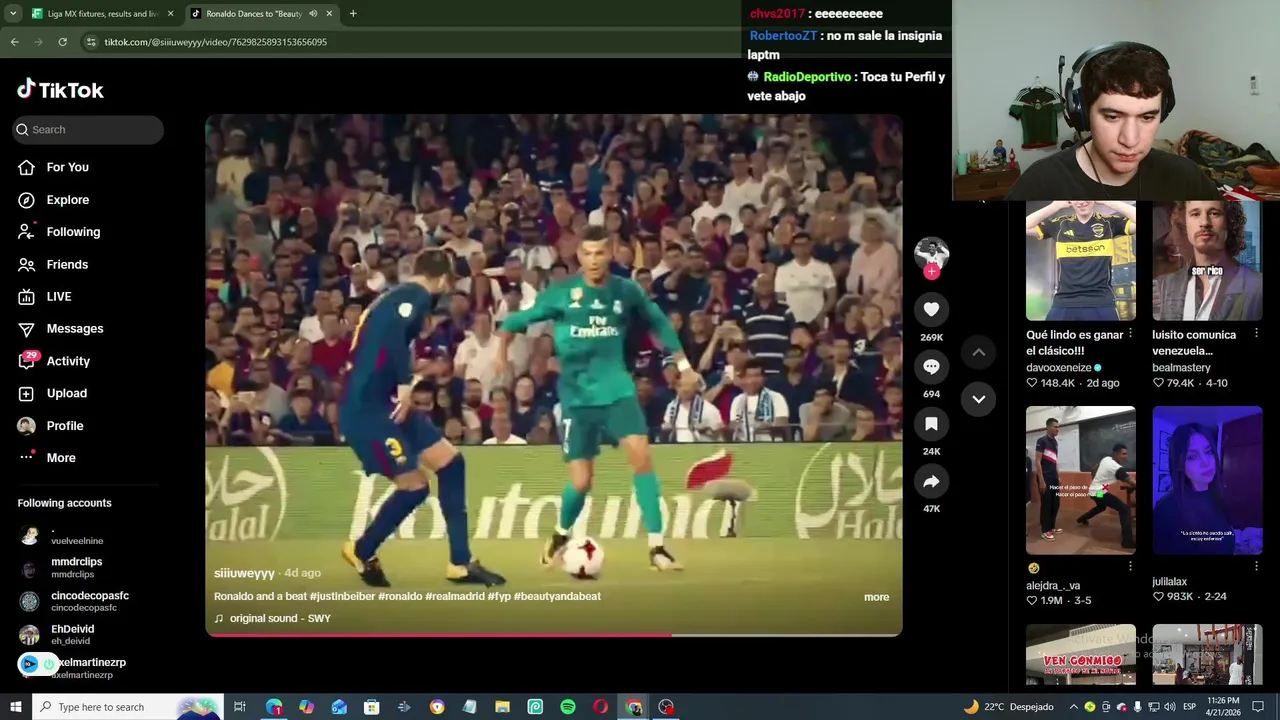
Task: Open the Windows Start menu
Action: [x=15, y=707]
